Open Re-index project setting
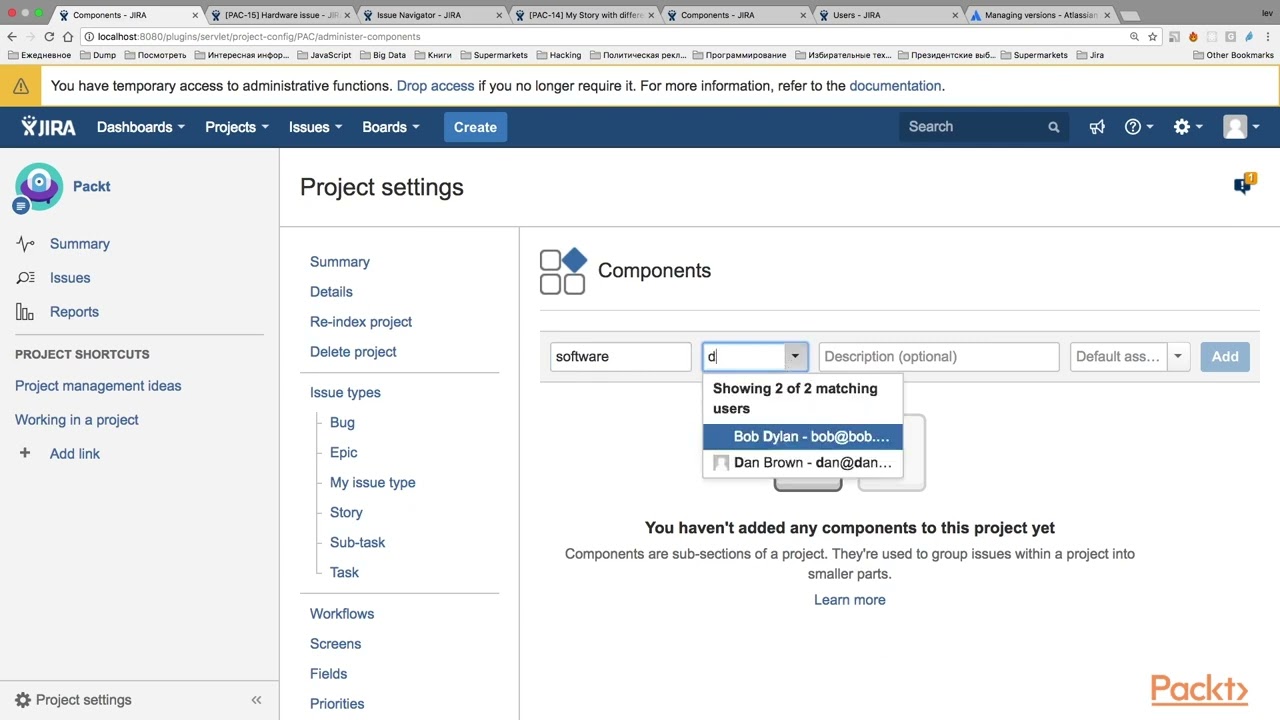 pyautogui.click(x=361, y=322)
